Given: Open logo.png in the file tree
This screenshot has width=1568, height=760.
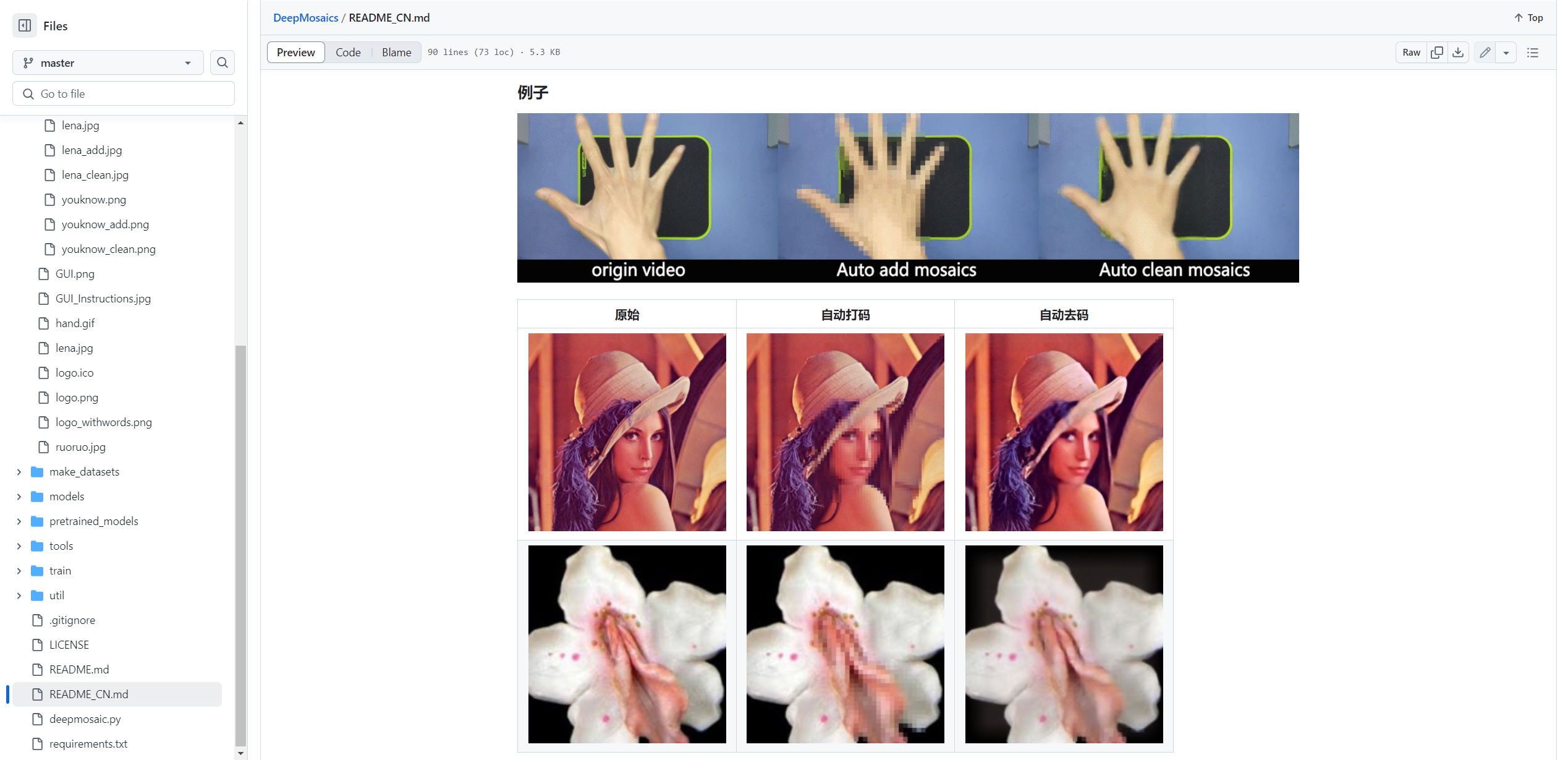Looking at the screenshot, I should pyautogui.click(x=77, y=398).
